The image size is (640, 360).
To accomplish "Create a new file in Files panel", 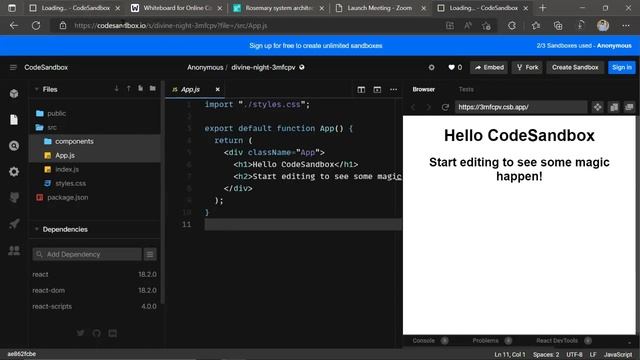I will tap(140, 89).
